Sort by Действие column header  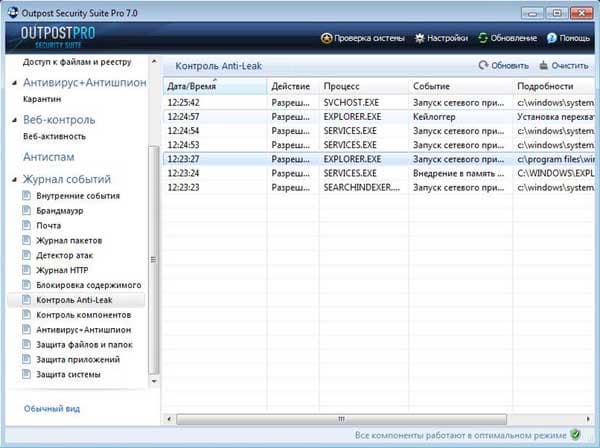click(x=293, y=86)
